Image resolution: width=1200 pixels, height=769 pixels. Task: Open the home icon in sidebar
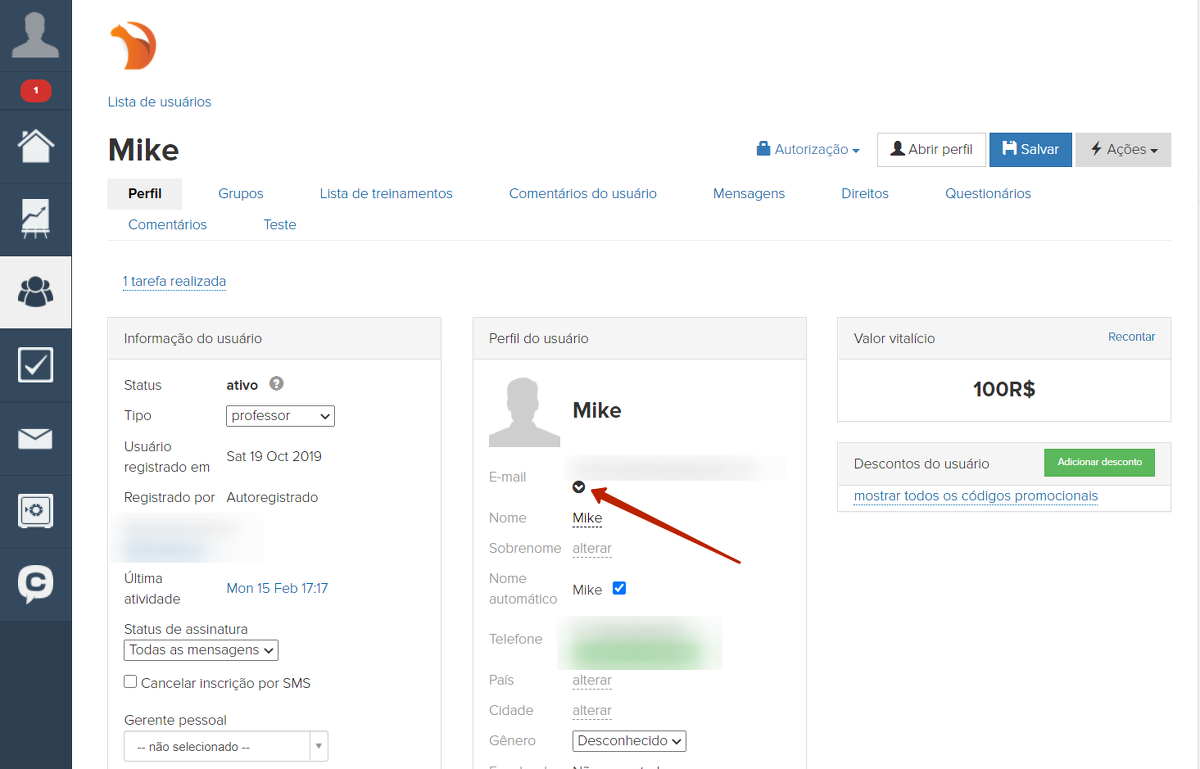35,146
